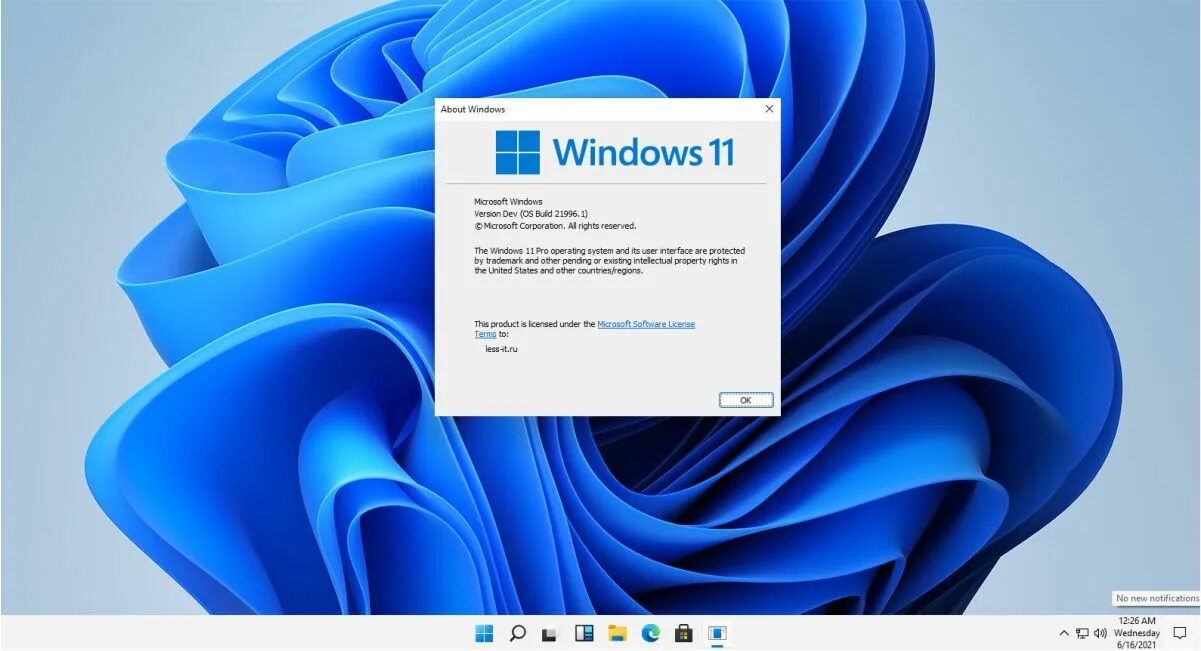Open the Widgets panel icon
The width and height of the screenshot is (1201, 651).
coord(584,633)
